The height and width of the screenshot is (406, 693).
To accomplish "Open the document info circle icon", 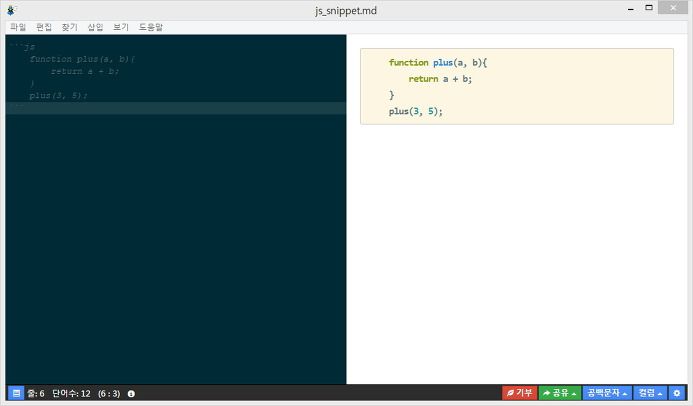I will pos(131,394).
